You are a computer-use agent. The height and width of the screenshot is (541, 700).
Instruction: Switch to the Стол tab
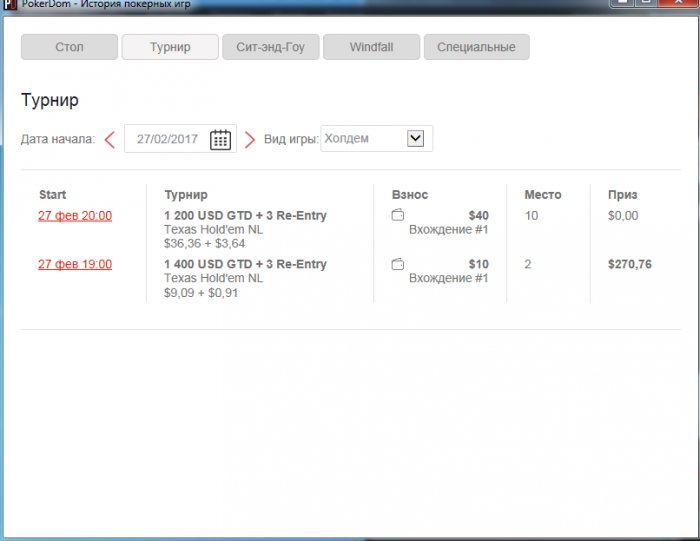pyautogui.click(x=69, y=47)
